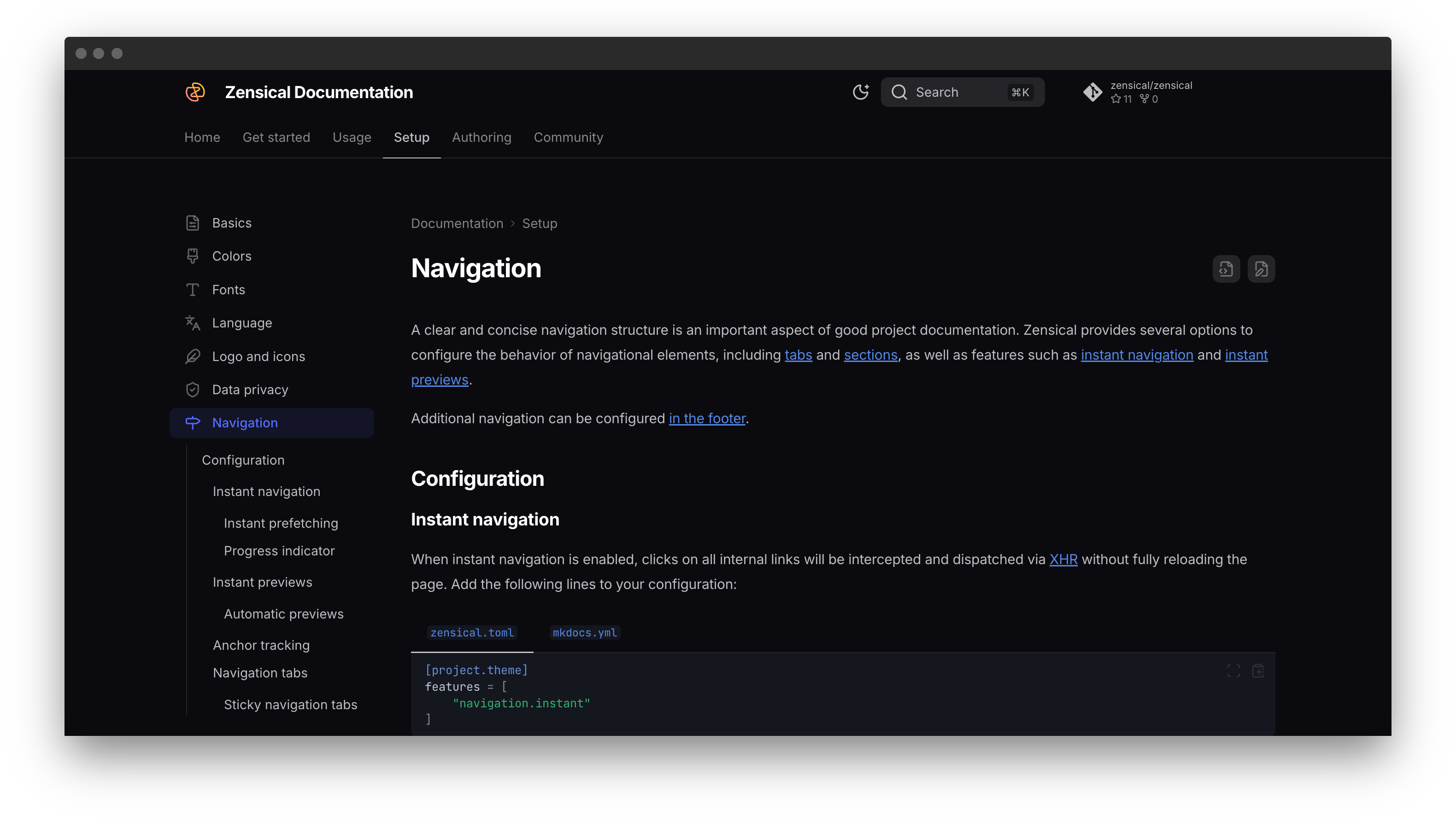
Task: Select the zensical.toml code tab
Action: tap(472, 633)
